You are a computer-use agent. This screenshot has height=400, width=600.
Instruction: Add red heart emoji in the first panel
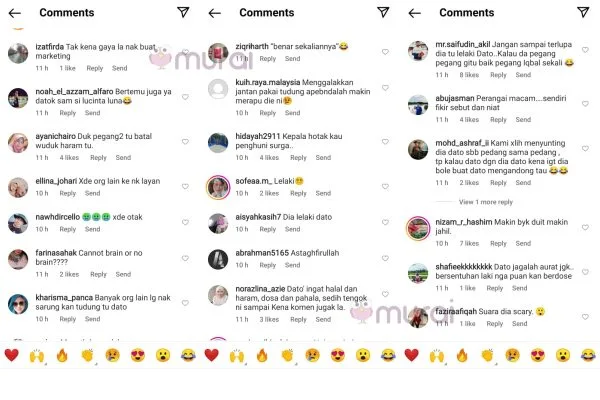pos(11,355)
